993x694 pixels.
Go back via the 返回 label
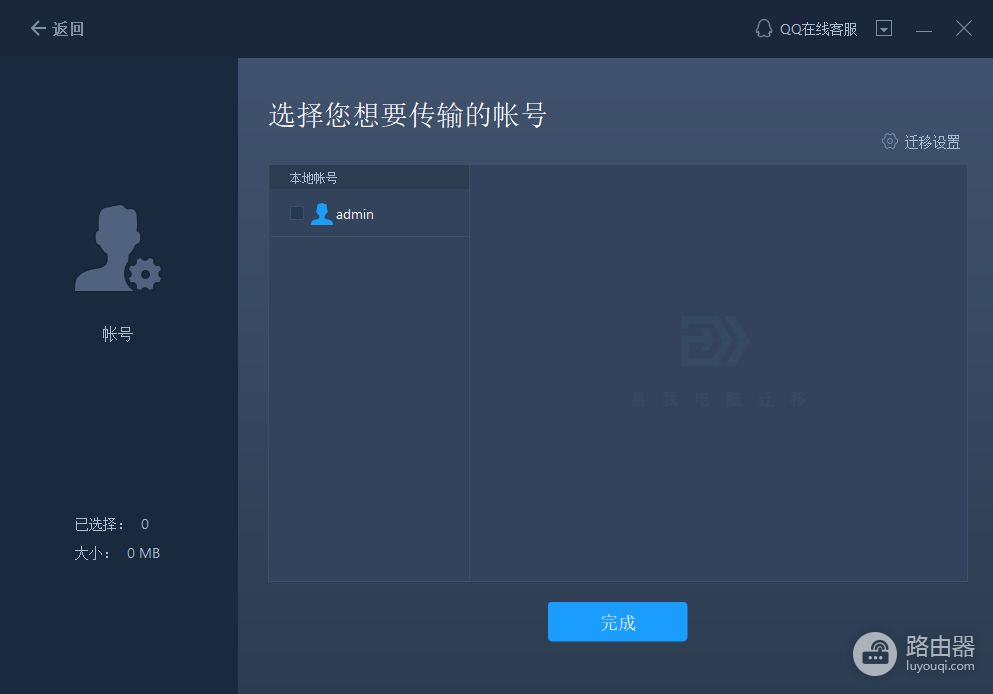tap(68, 29)
